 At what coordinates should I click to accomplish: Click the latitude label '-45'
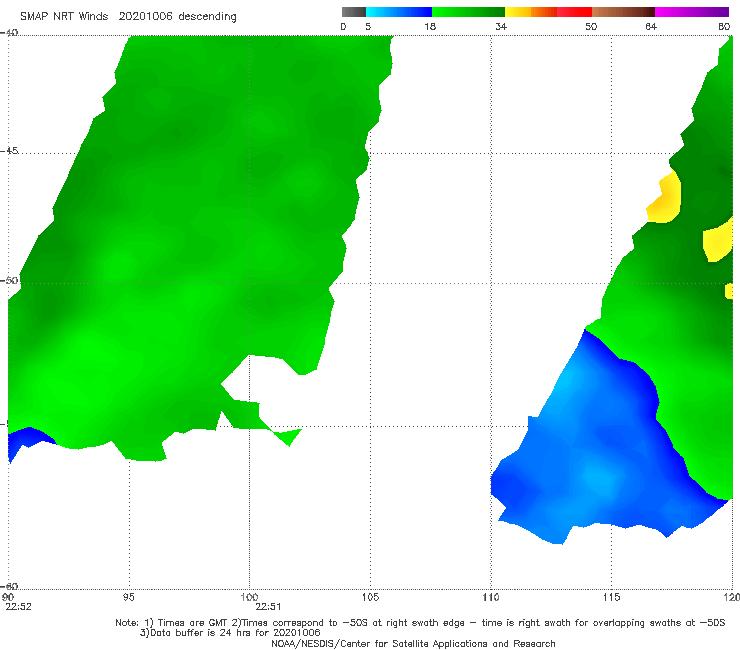click(x=9, y=151)
